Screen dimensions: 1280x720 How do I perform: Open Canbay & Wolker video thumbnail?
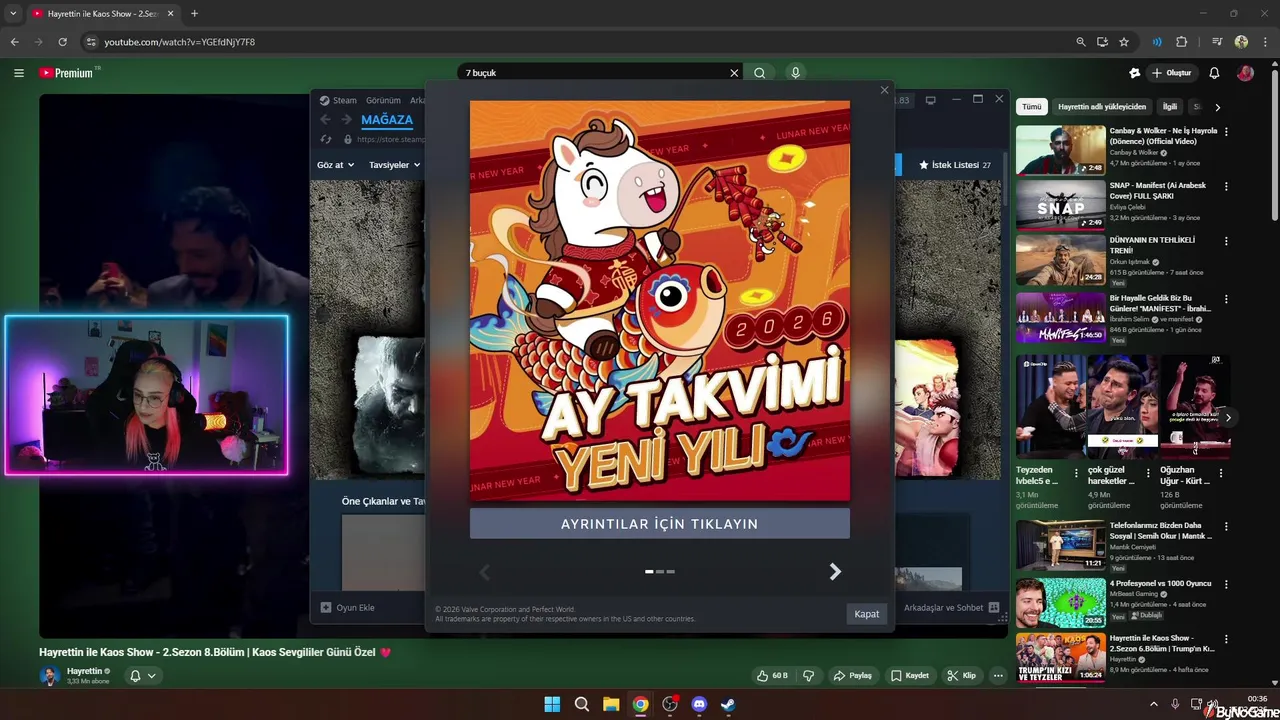coord(1061,150)
